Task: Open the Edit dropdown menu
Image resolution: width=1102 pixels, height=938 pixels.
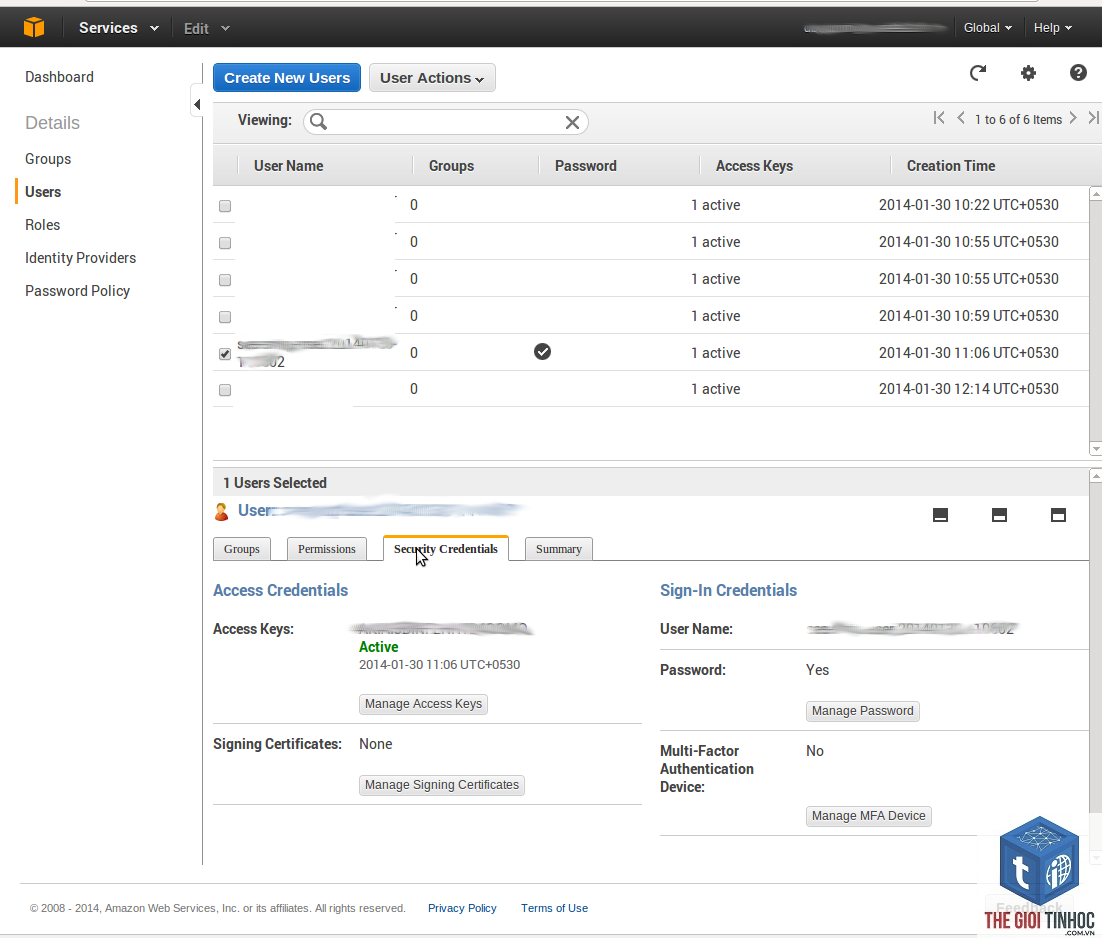Action: [207, 28]
